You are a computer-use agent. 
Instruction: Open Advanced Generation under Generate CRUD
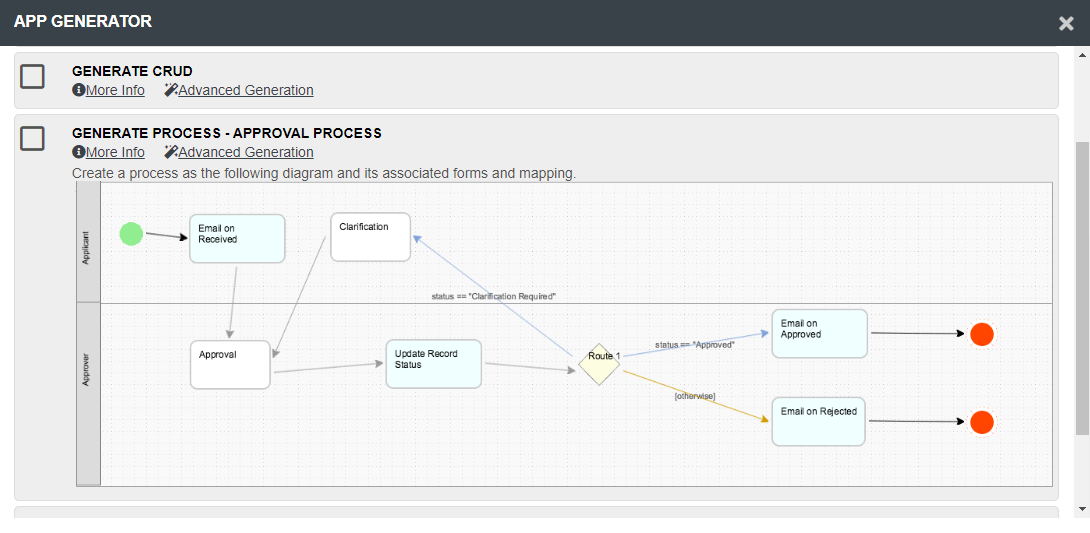(x=239, y=90)
